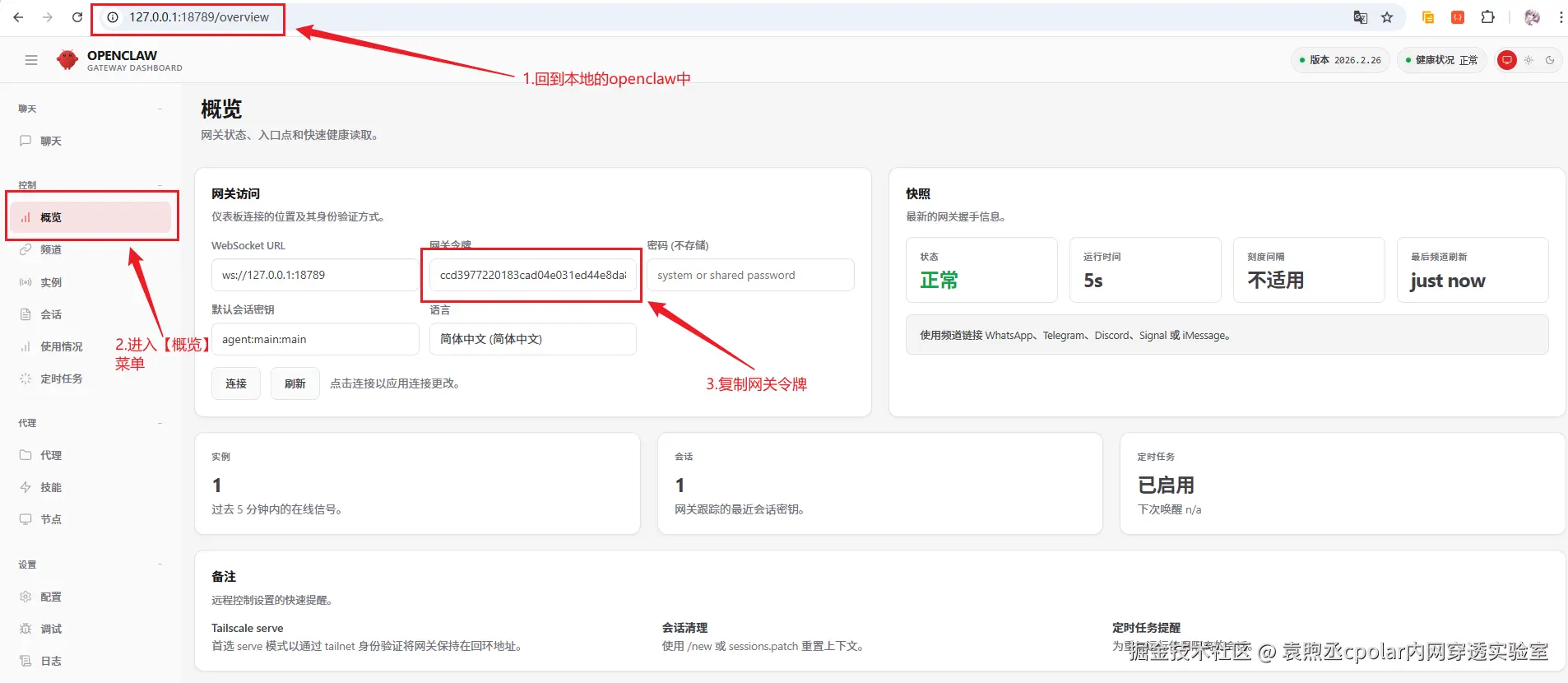Image resolution: width=1568 pixels, height=683 pixels.
Task: Go forward in browser history
Action: point(48,17)
